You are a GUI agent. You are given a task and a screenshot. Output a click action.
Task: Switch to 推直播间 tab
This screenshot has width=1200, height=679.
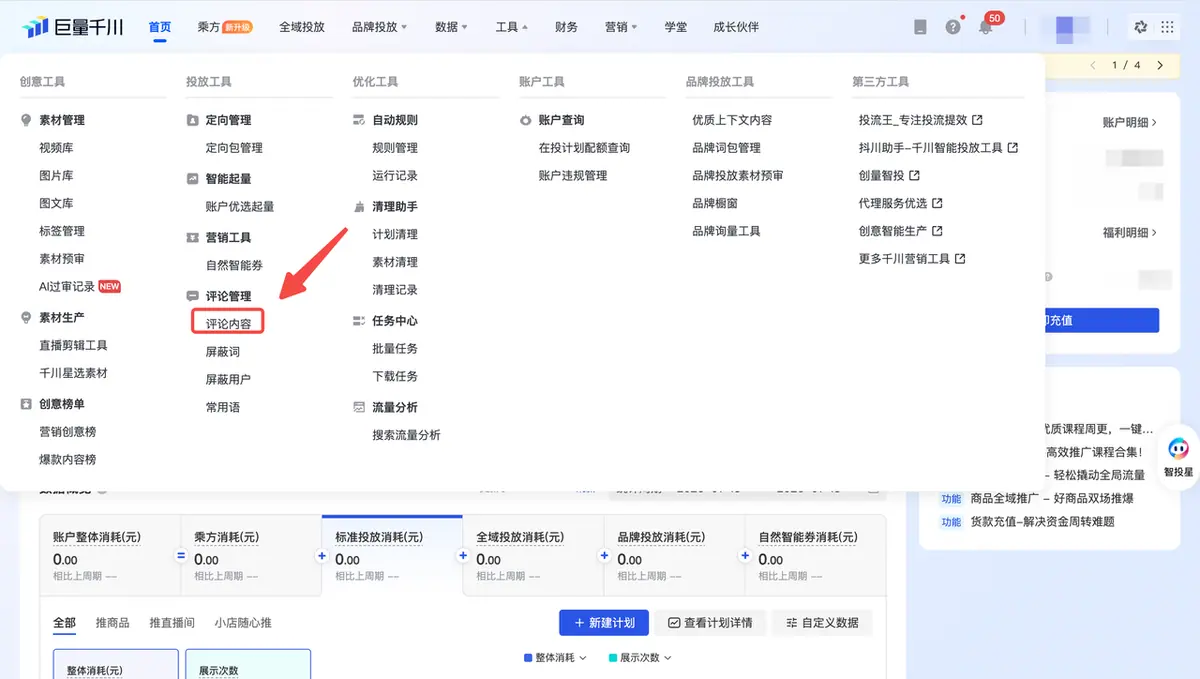(x=172, y=623)
